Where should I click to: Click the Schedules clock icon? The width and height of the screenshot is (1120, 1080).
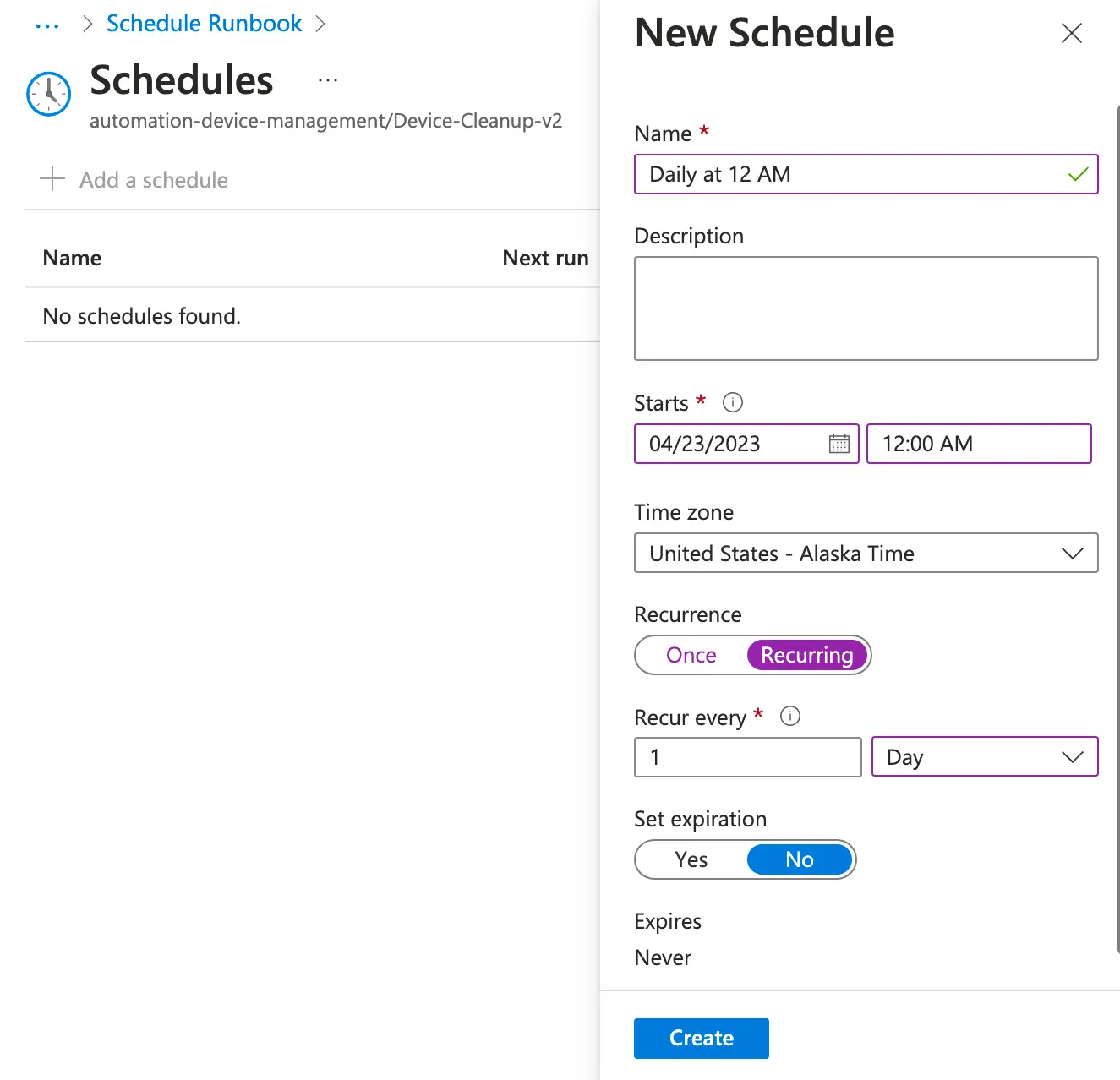(48, 93)
